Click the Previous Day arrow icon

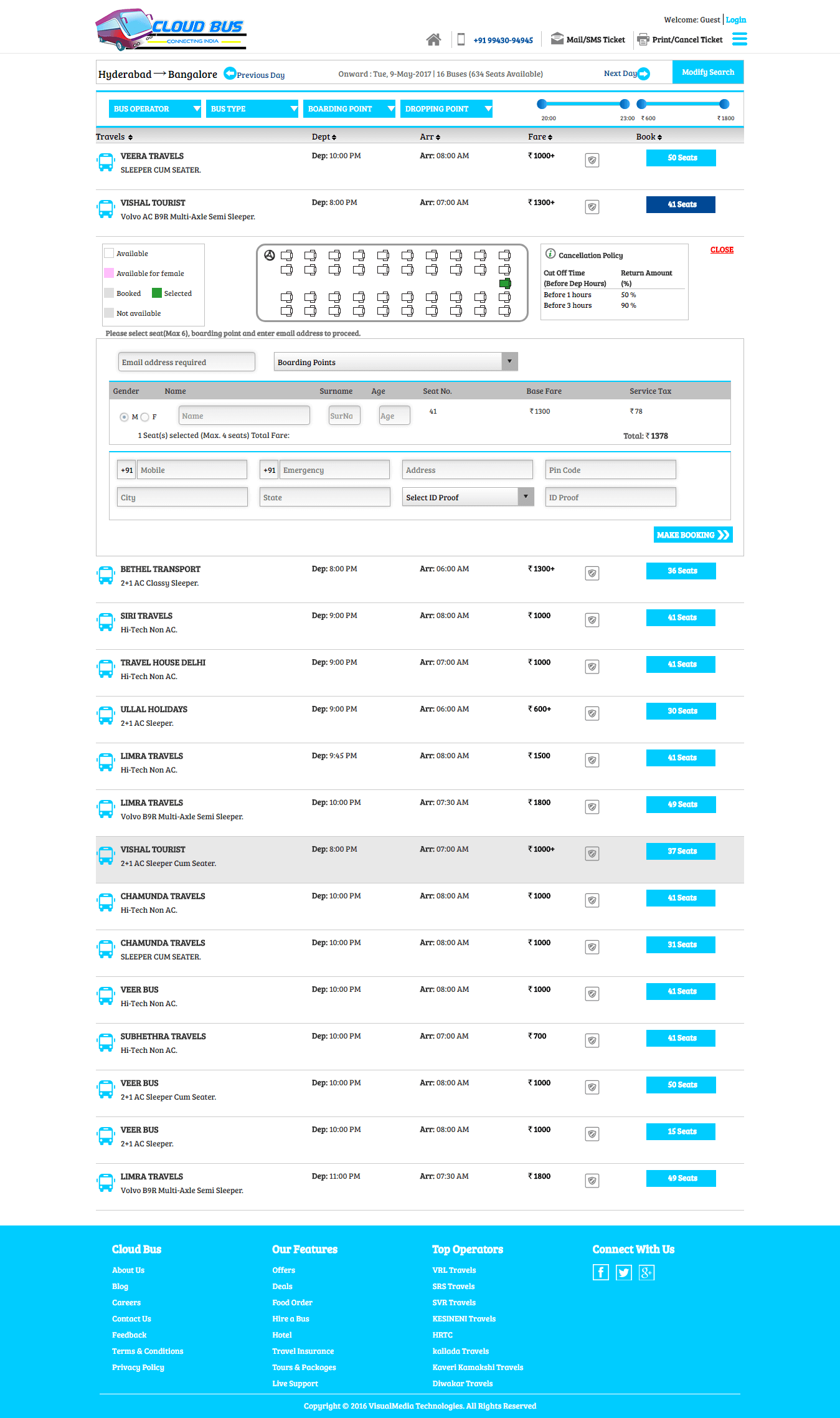tap(230, 73)
